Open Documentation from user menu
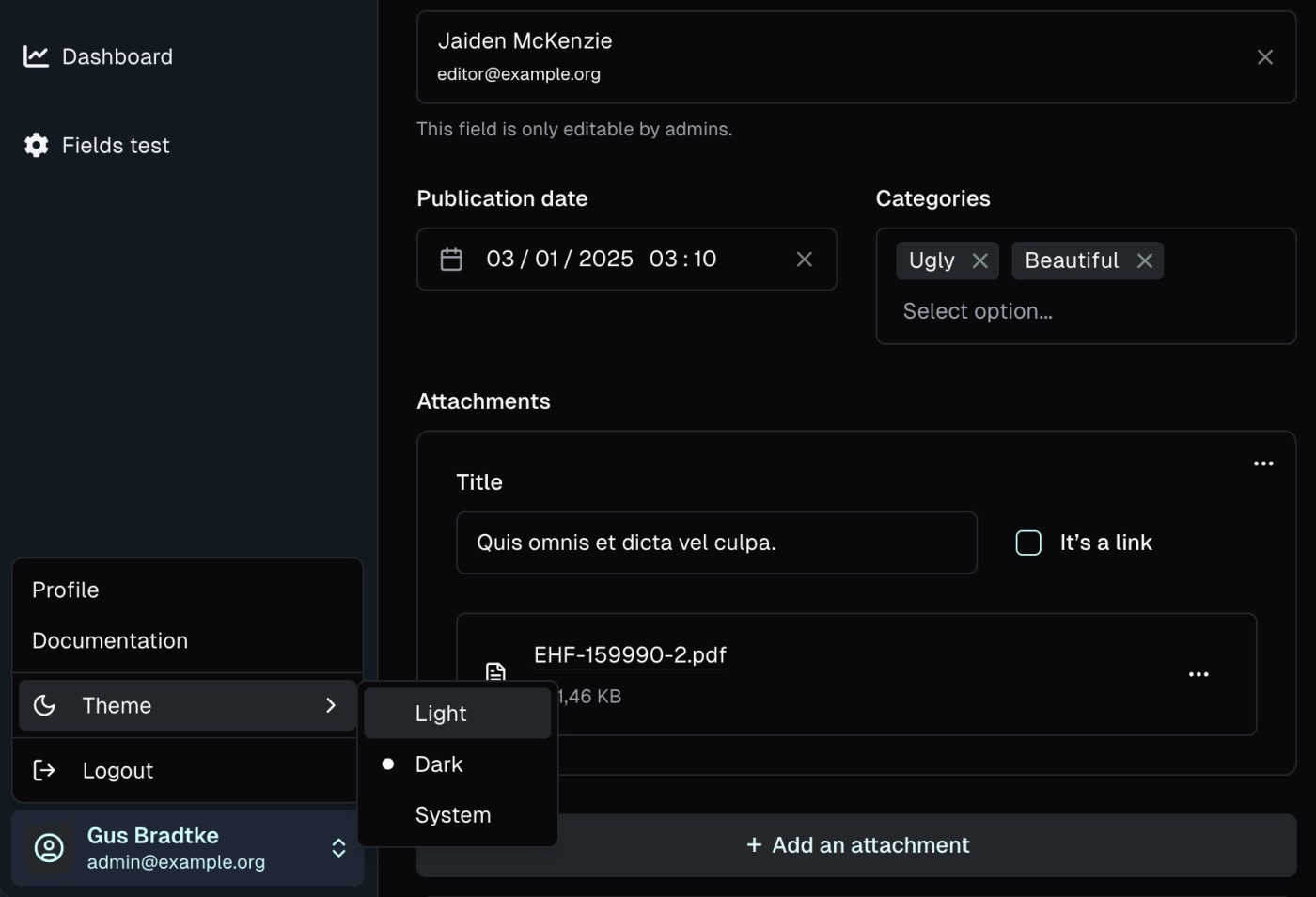The height and width of the screenshot is (897, 1316). pos(110,640)
